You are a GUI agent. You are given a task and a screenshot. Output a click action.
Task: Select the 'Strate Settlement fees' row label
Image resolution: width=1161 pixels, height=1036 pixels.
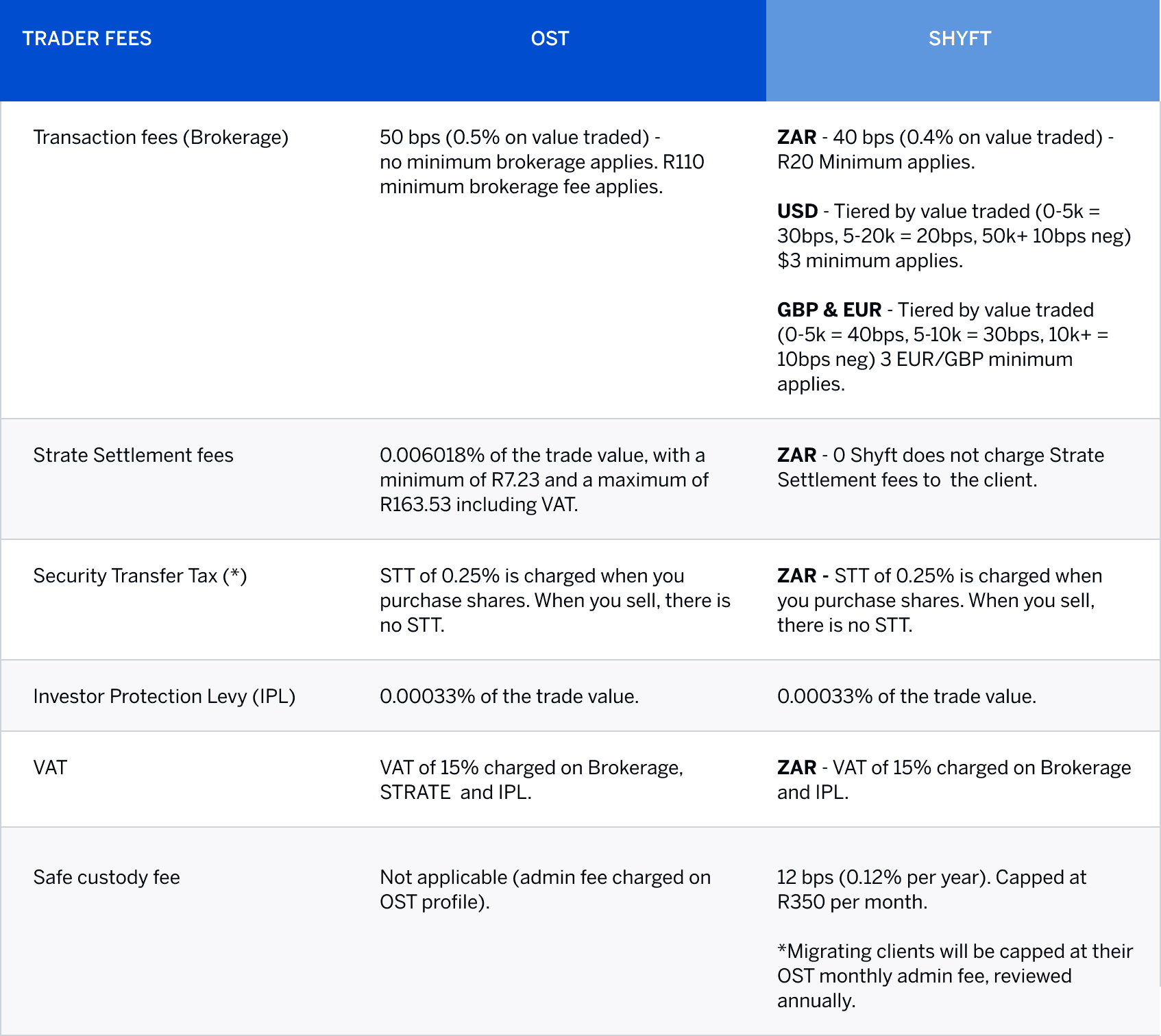pyautogui.click(x=134, y=455)
